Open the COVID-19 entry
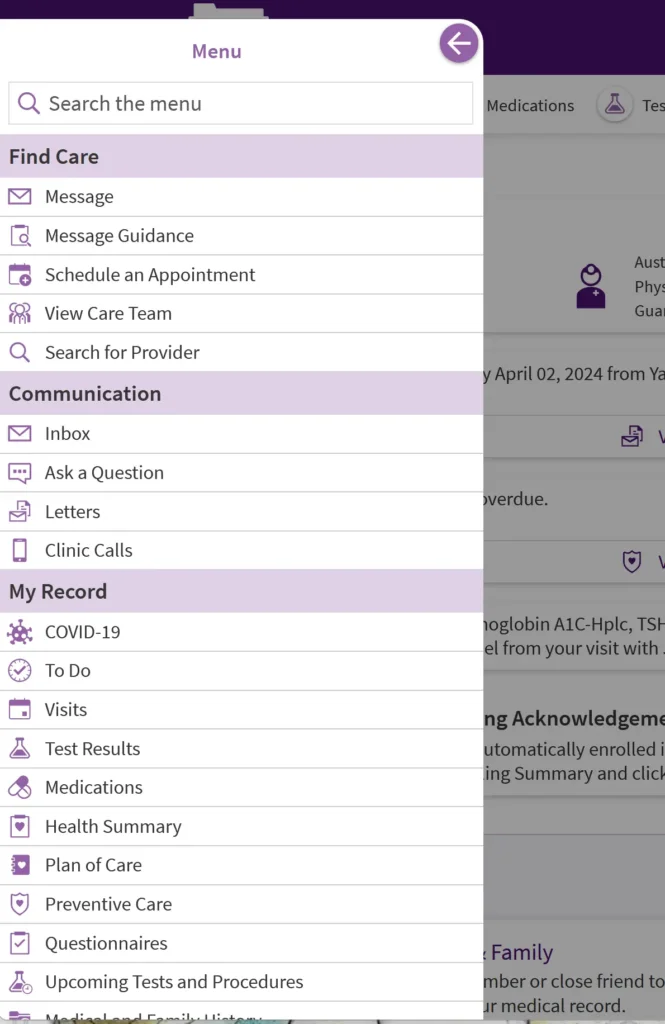 pos(242,632)
